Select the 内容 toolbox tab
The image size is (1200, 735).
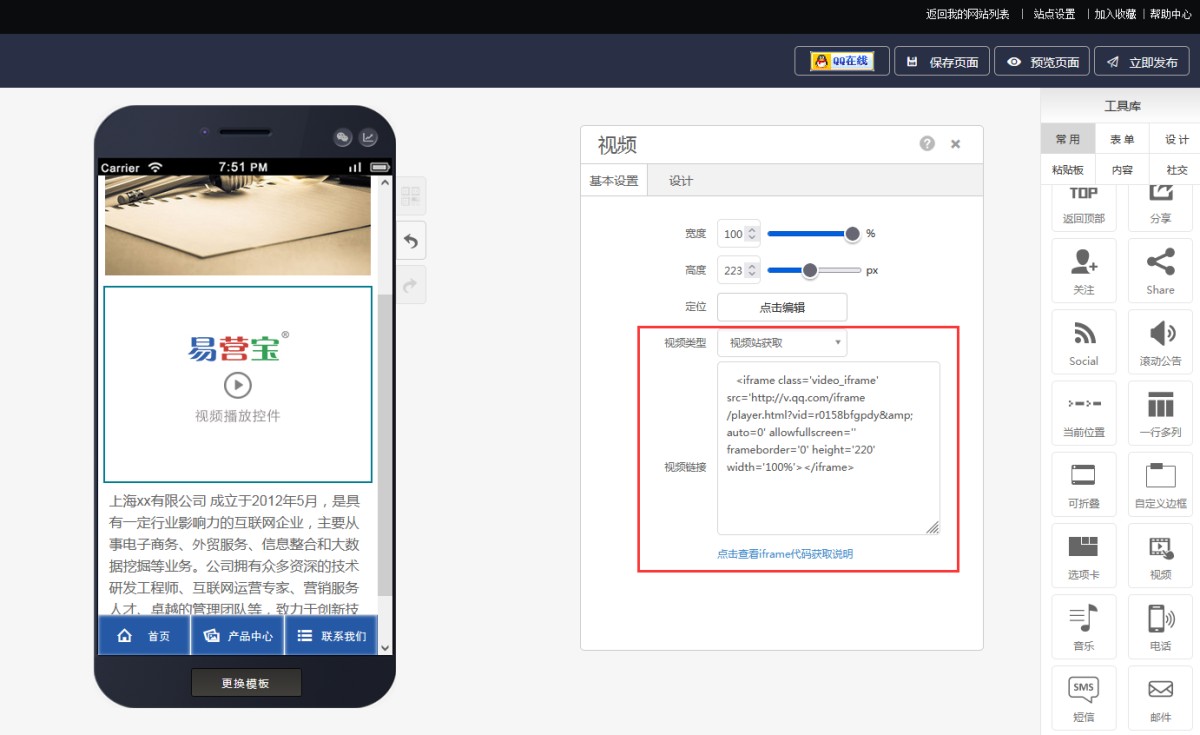pyautogui.click(x=1122, y=170)
